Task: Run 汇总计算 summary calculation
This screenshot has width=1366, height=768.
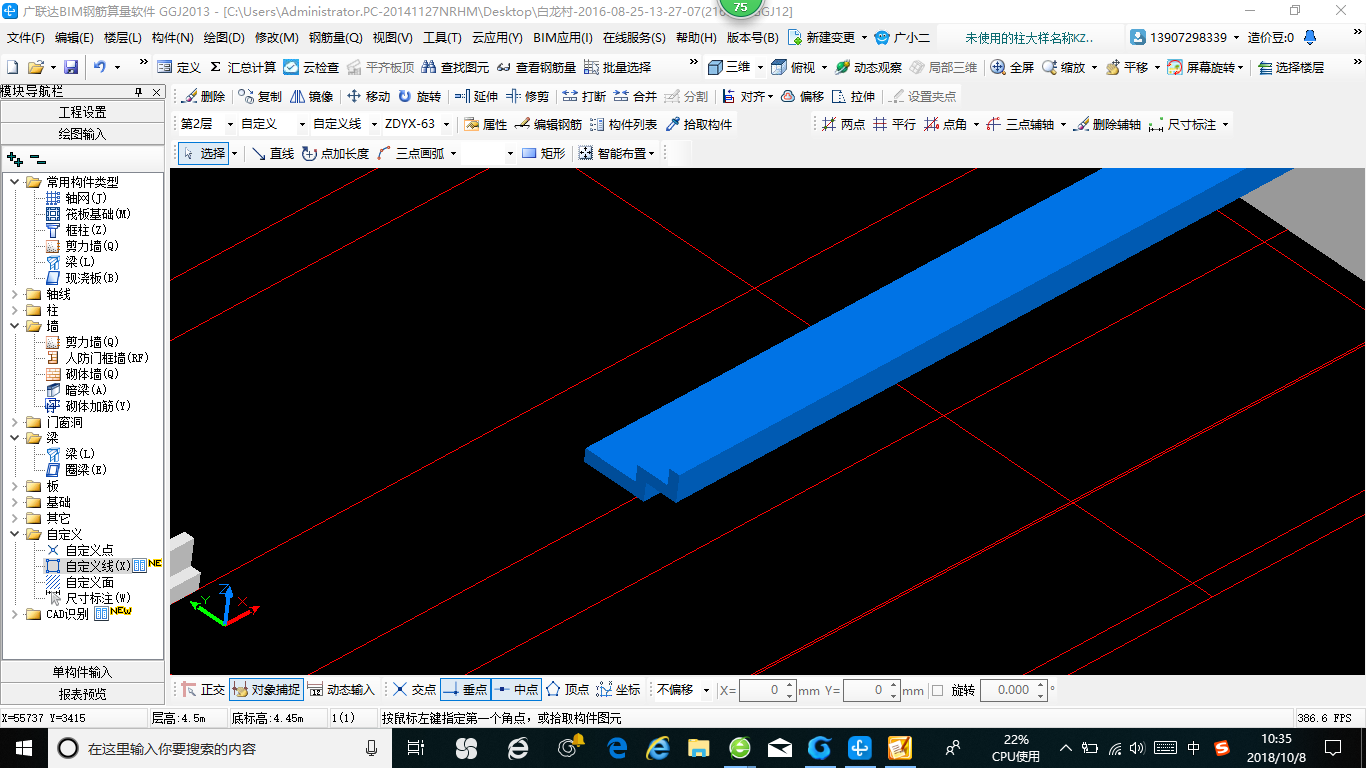Action: pyautogui.click(x=243, y=67)
